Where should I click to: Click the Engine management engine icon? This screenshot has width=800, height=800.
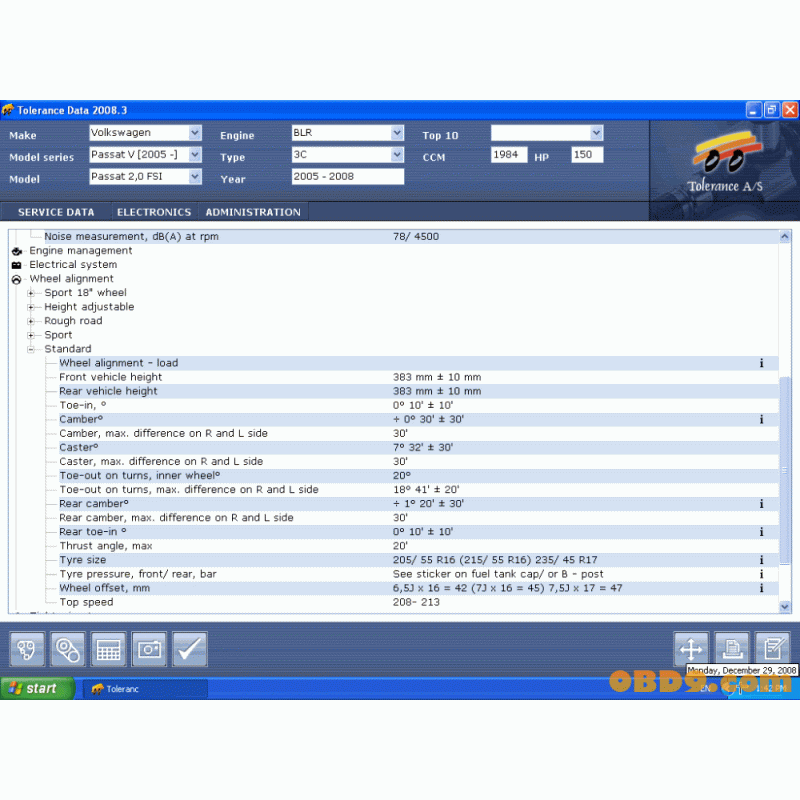17,251
